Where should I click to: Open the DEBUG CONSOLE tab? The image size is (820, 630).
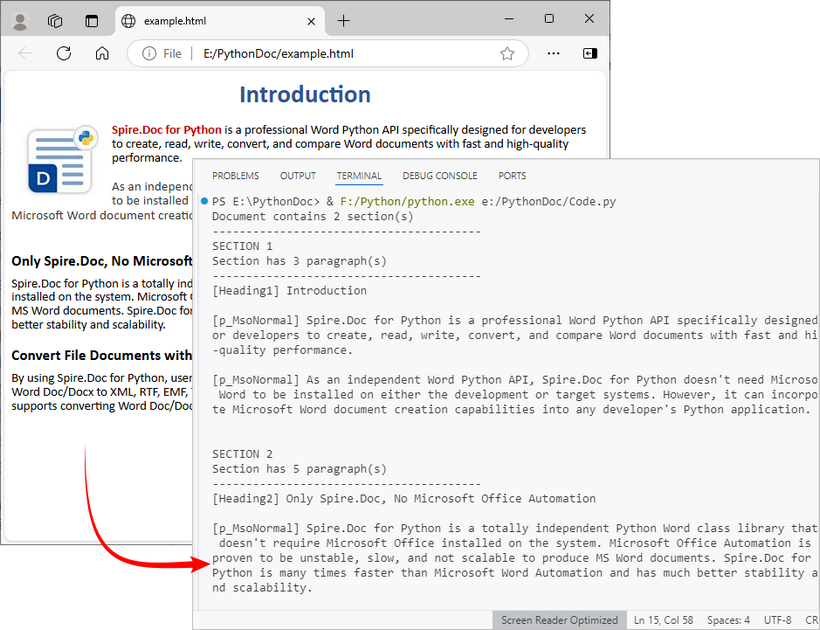click(x=440, y=176)
